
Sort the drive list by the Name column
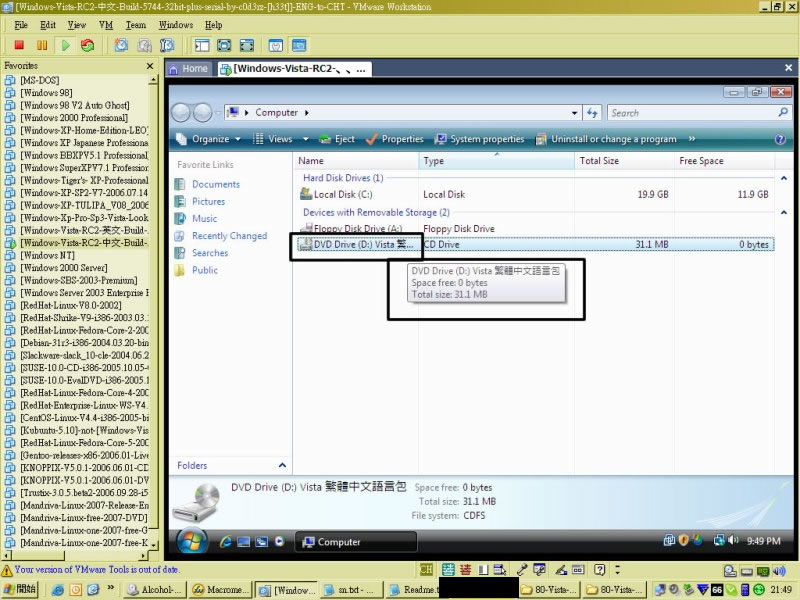(x=357, y=161)
